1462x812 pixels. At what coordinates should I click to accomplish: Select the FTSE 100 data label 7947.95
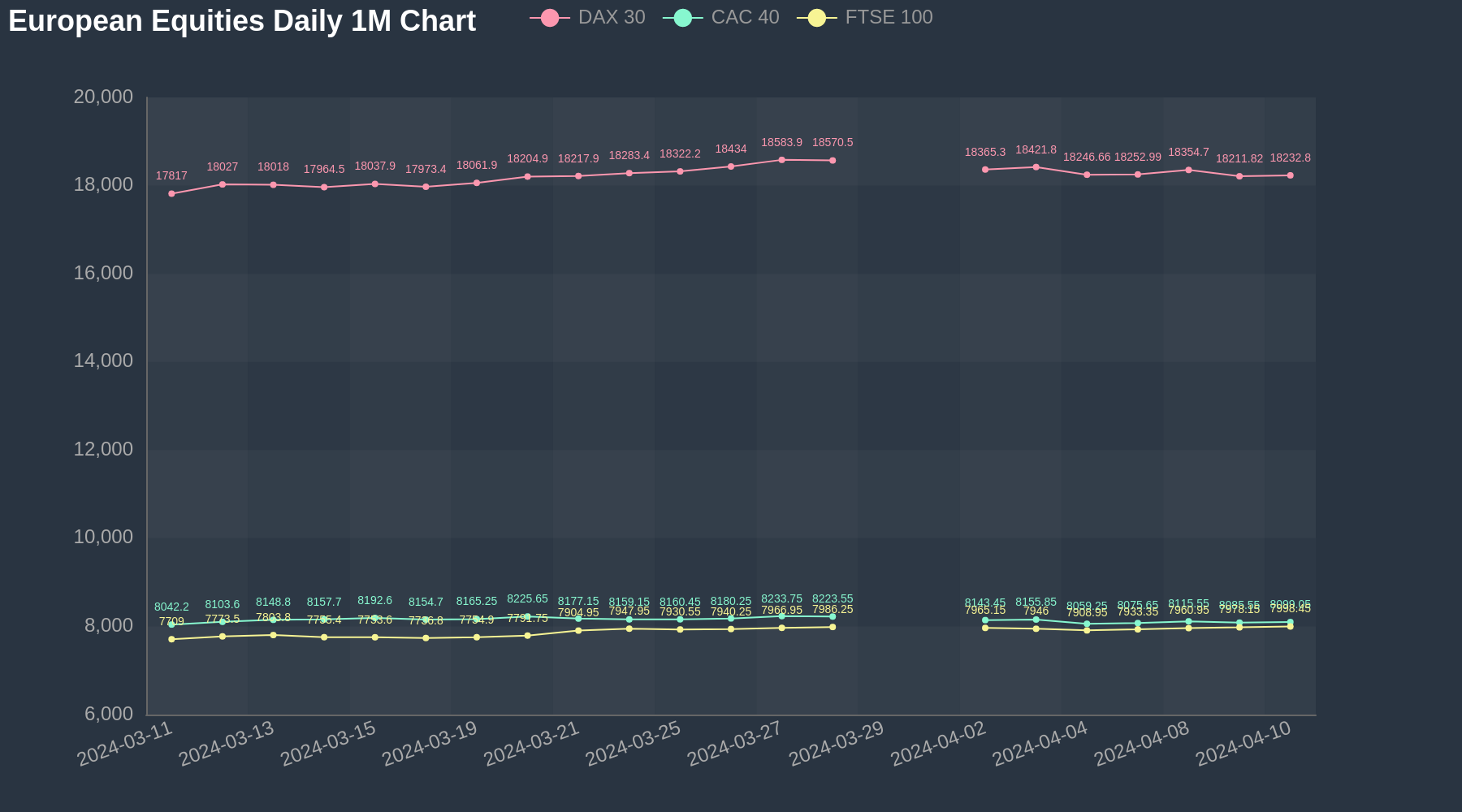(629, 611)
